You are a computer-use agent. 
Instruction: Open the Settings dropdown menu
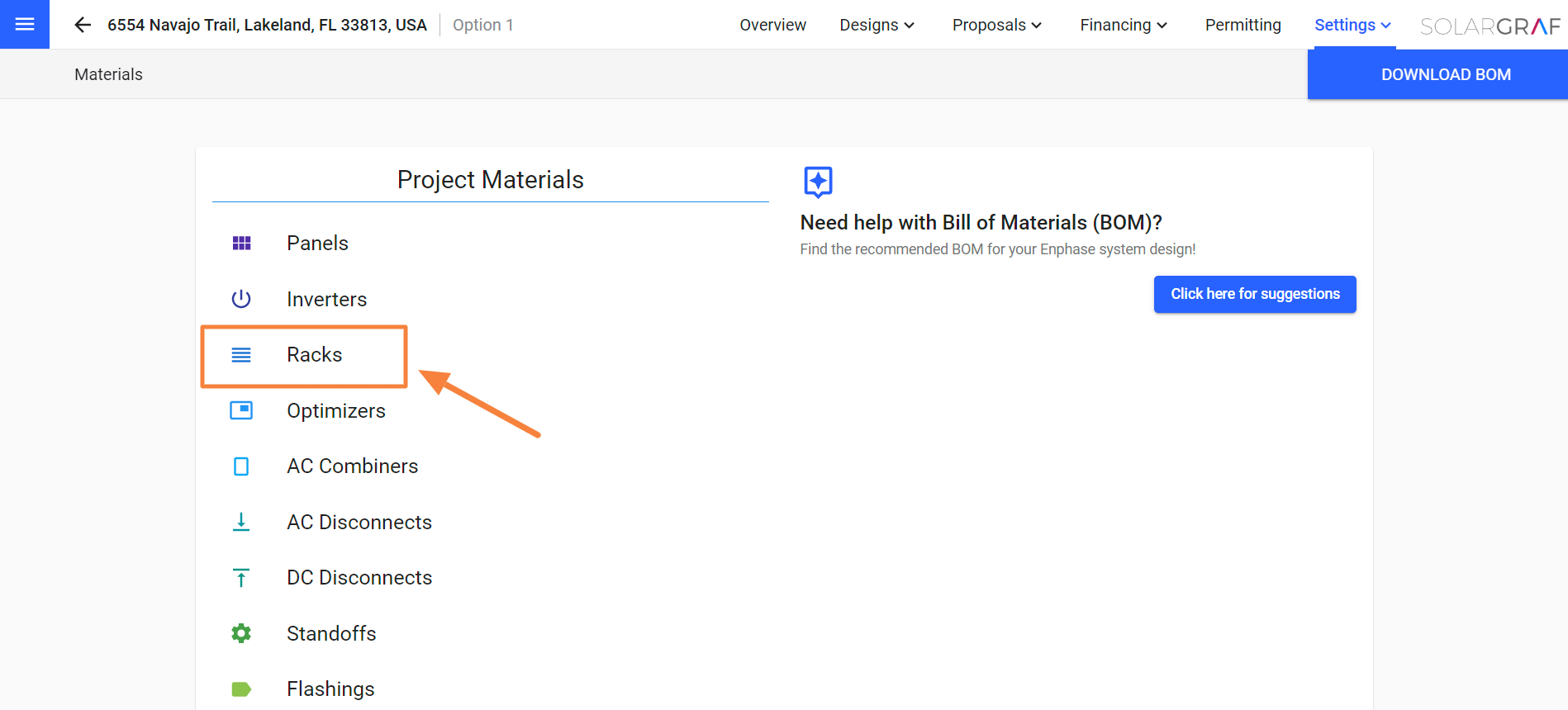1352,25
